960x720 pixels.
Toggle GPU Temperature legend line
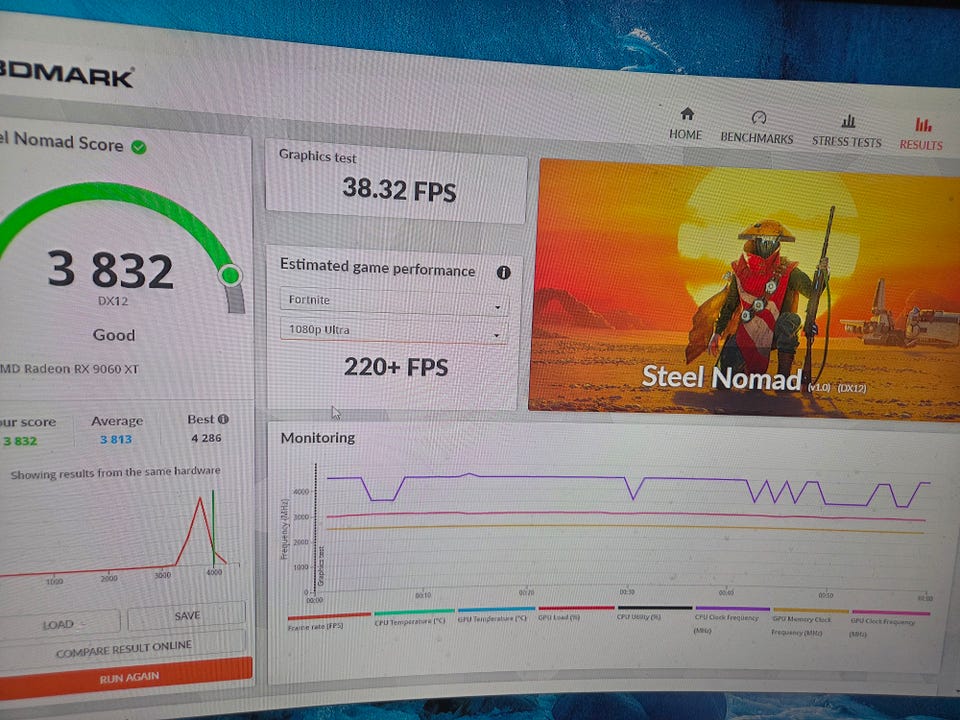pos(497,610)
